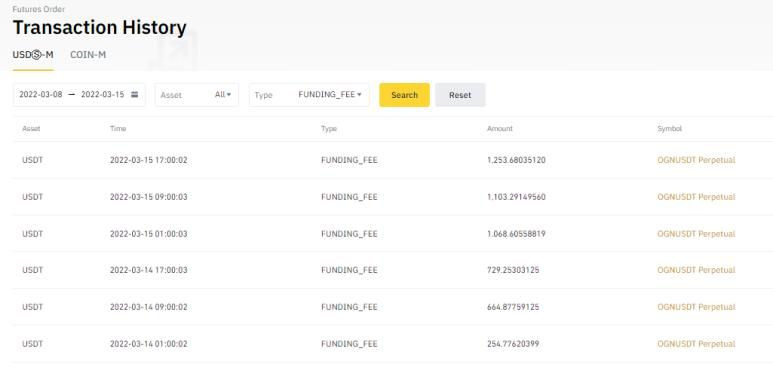
Task: Select start date 2022-03-08
Action: coord(41,95)
